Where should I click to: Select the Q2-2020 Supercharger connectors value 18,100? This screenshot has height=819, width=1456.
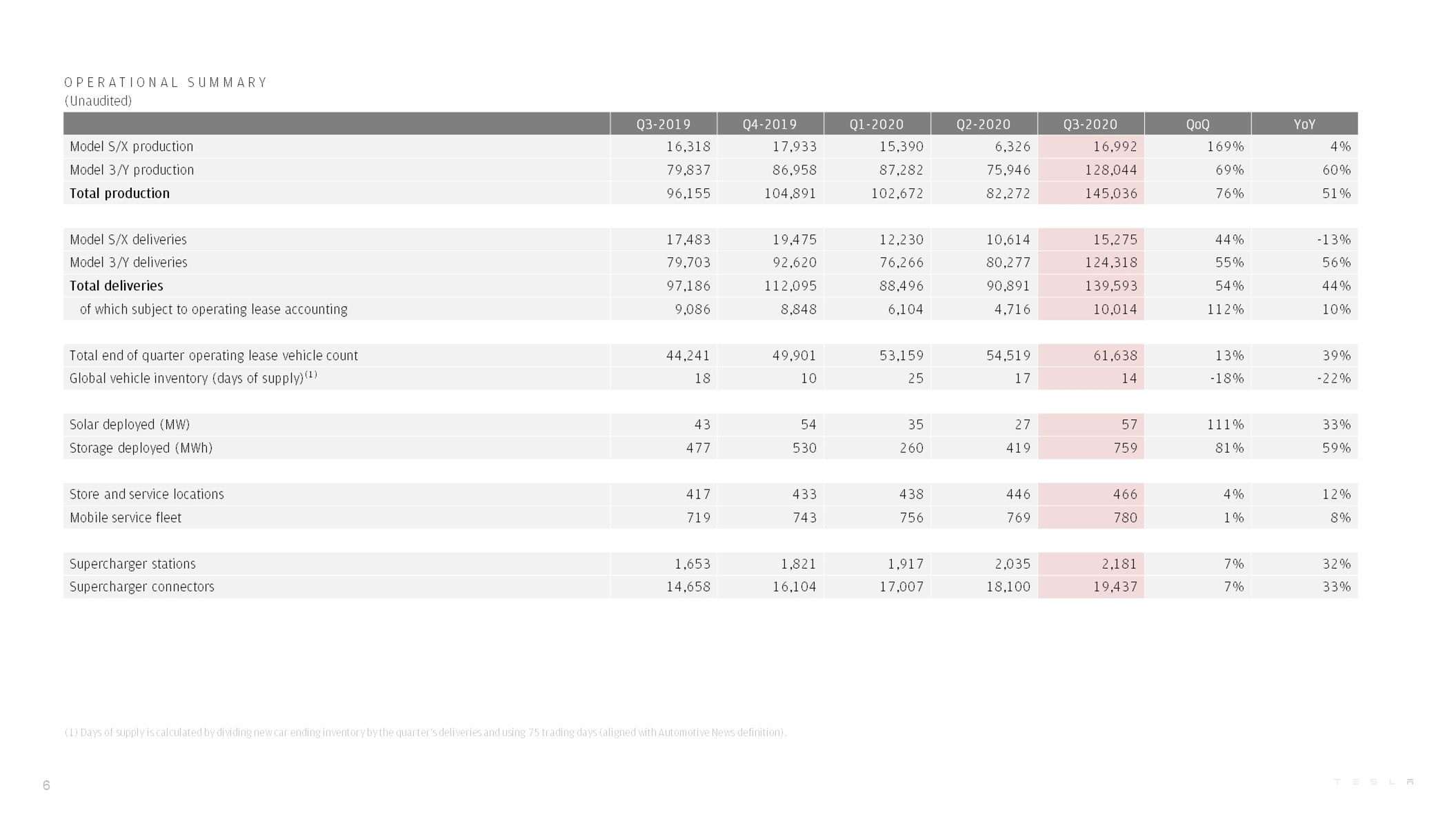(x=1008, y=587)
